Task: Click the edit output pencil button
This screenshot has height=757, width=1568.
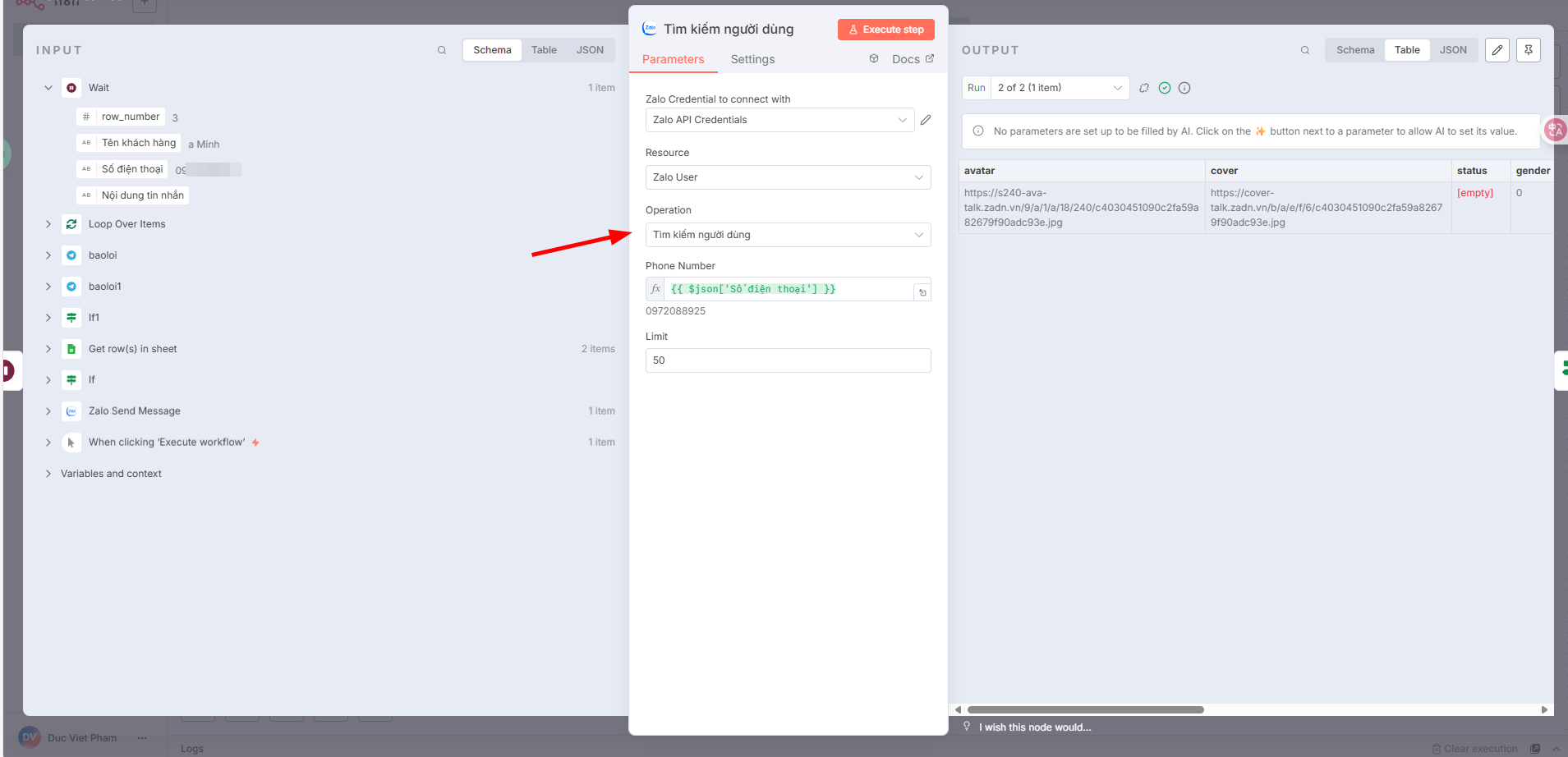Action: [x=1497, y=50]
